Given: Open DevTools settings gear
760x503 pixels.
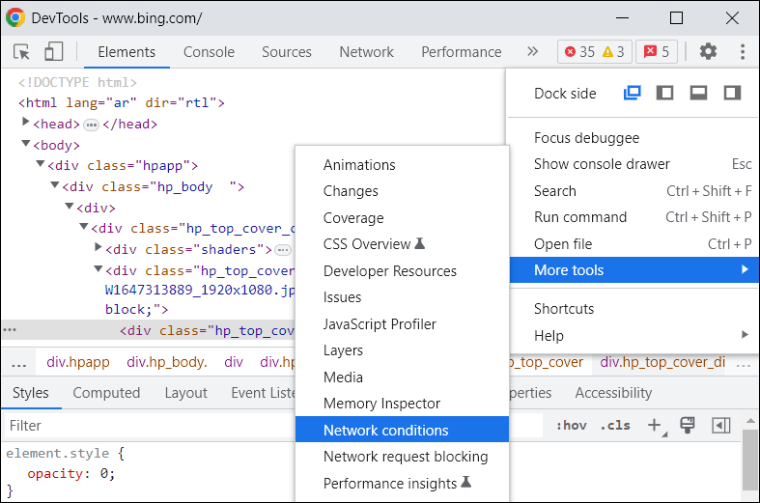Looking at the screenshot, I should click(708, 51).
